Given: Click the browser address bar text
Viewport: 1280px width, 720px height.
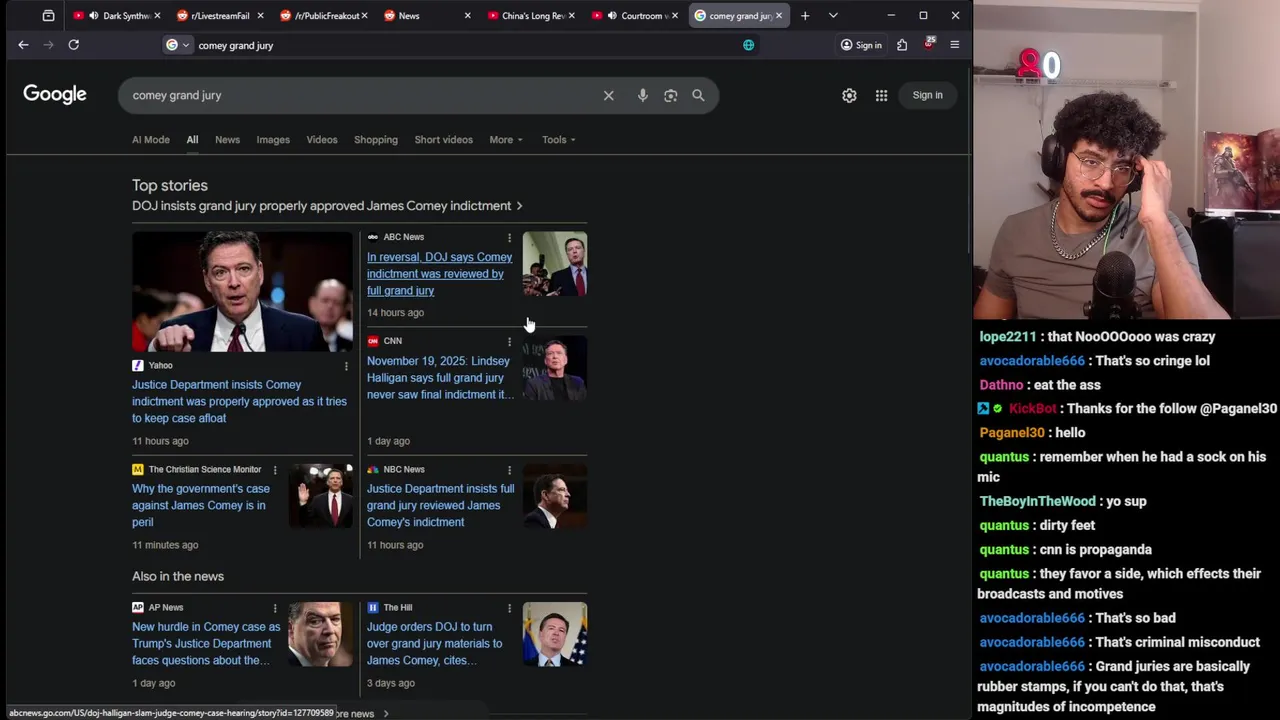Looking at the screenshot, I should (x=236, y=45).
